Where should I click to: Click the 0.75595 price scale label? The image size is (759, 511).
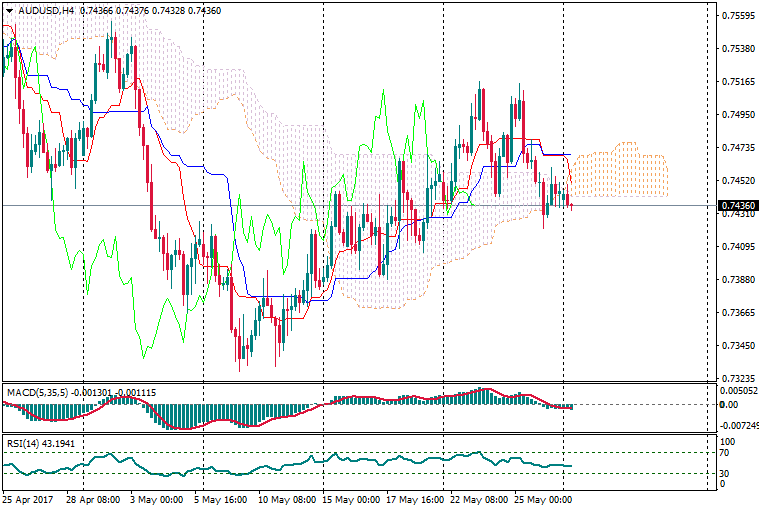(738, 16)
